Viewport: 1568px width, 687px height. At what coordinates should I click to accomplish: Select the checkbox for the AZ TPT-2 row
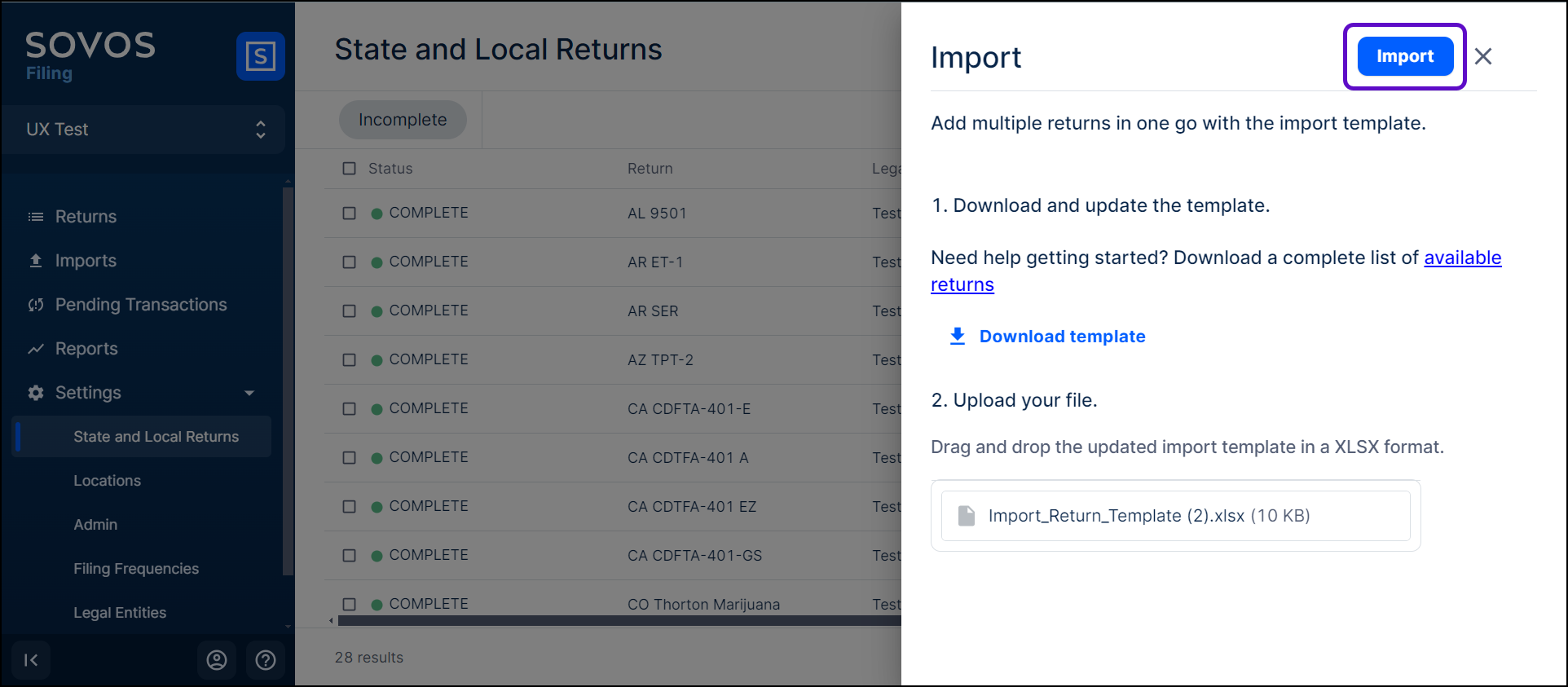(x=350, y=360)
